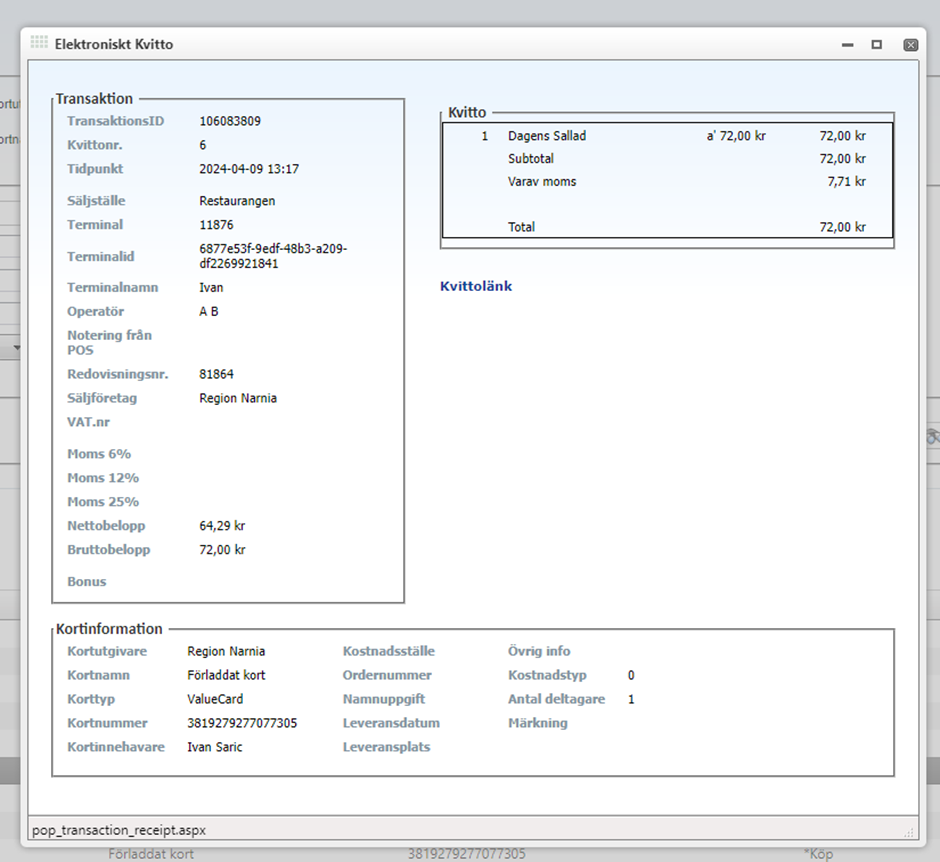Close the Elektroniskt Kvitto popup
Viewport: 940px width, 862px height.
pyautogui.click(x=910, y=45)
